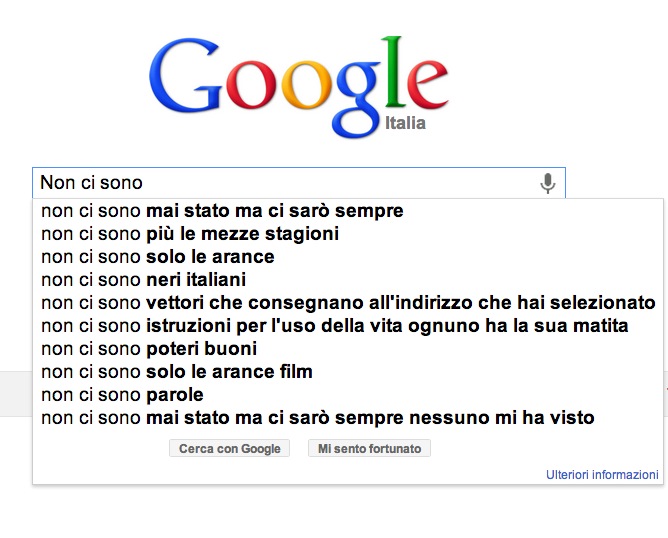
Task: Pick the "non ci sono solo le arance" suggestion
Action: pos(158,257)
